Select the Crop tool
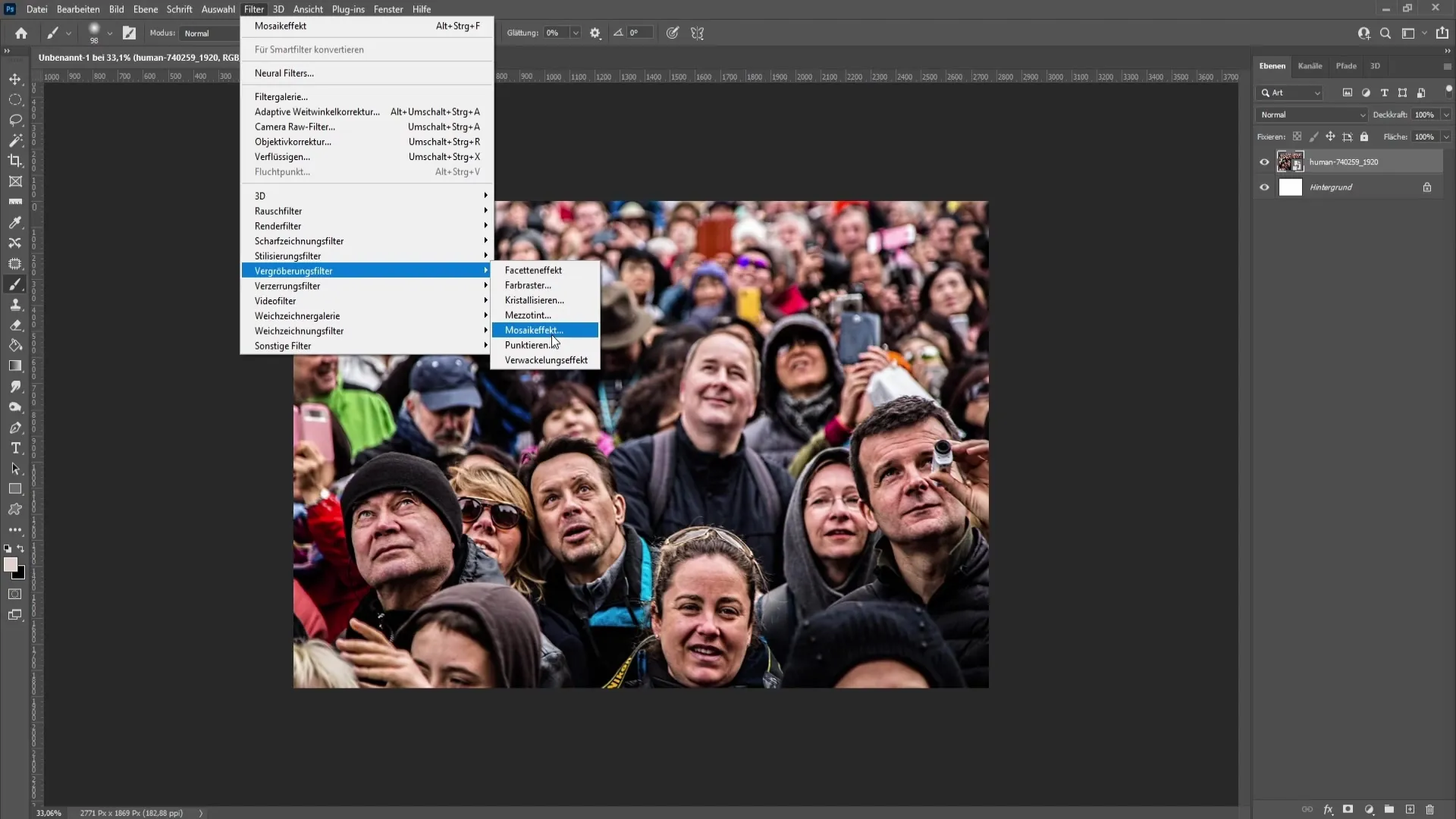 point(15,161)
